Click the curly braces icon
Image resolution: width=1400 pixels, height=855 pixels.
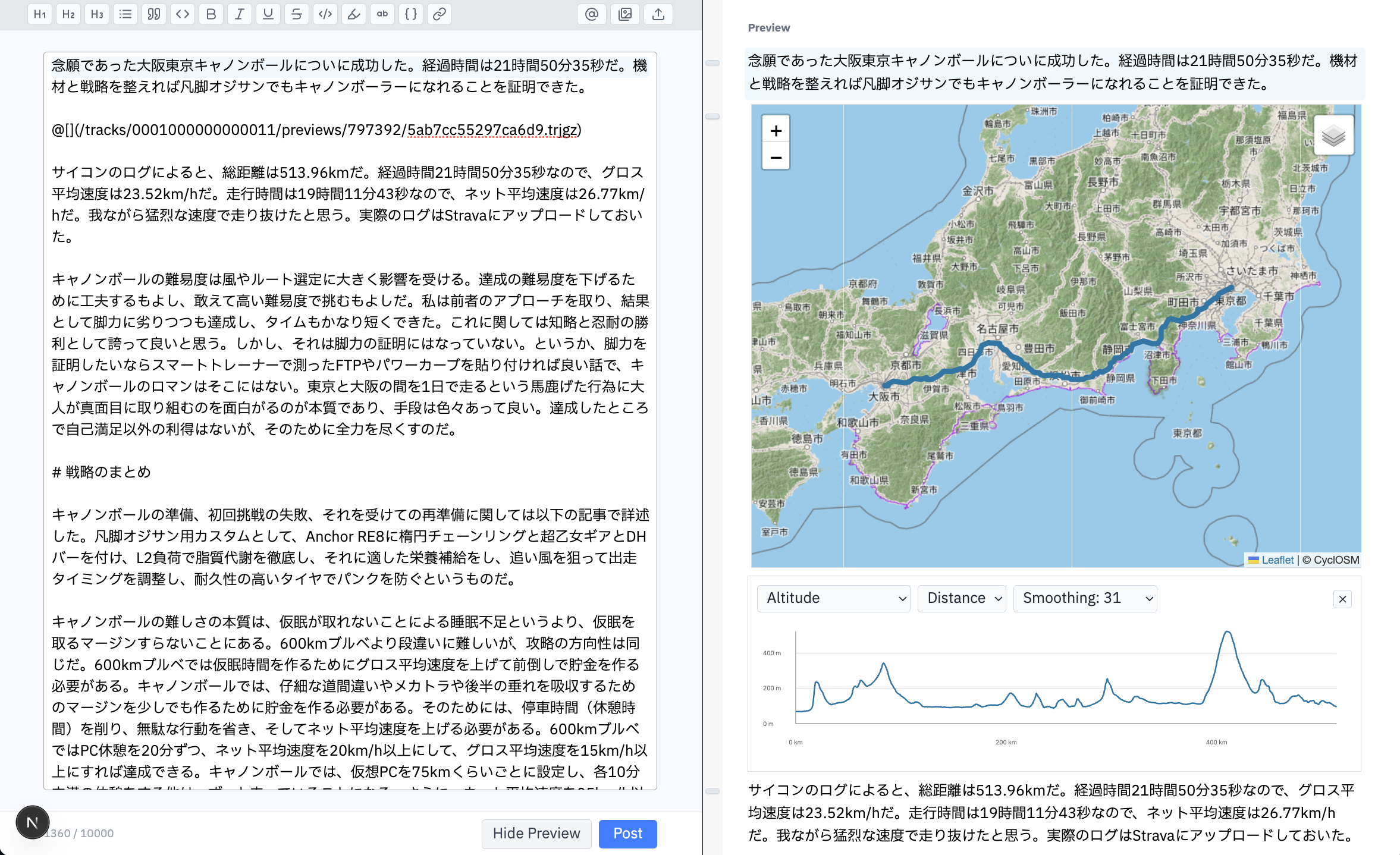pyautogui.click(x=411, y=14)
